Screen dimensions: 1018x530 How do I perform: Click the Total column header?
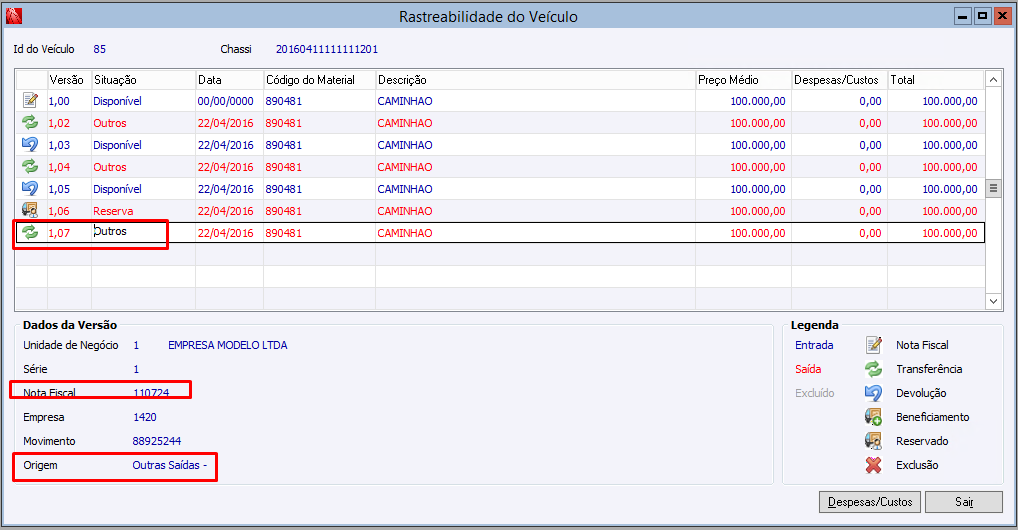click(x=936, y=80)
